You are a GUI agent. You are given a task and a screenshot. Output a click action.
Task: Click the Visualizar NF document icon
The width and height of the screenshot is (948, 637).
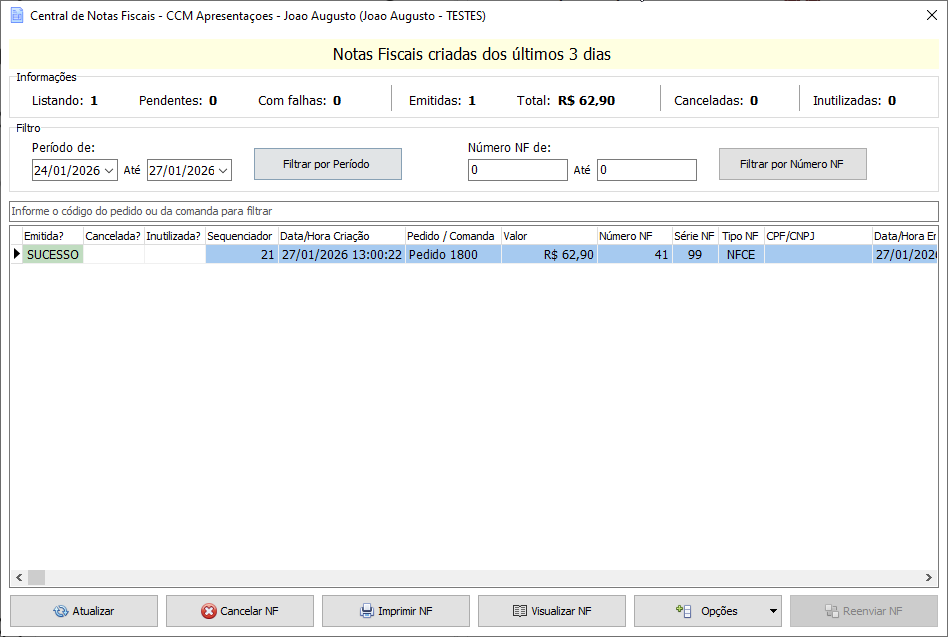(x=519, y=611)
